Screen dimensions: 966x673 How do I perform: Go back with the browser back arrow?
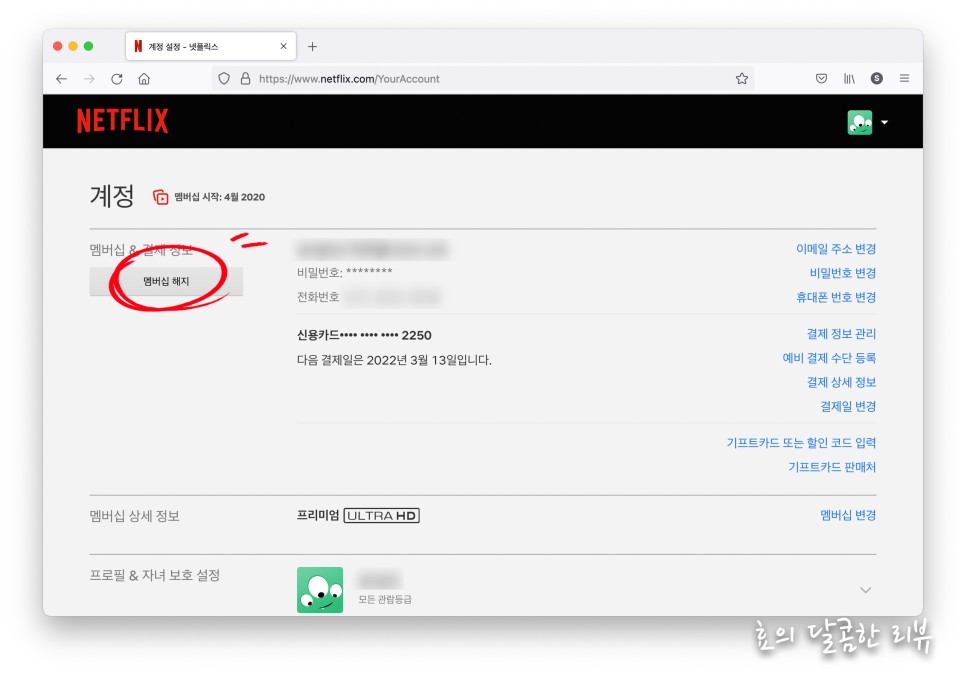click(x=61, y=79)
